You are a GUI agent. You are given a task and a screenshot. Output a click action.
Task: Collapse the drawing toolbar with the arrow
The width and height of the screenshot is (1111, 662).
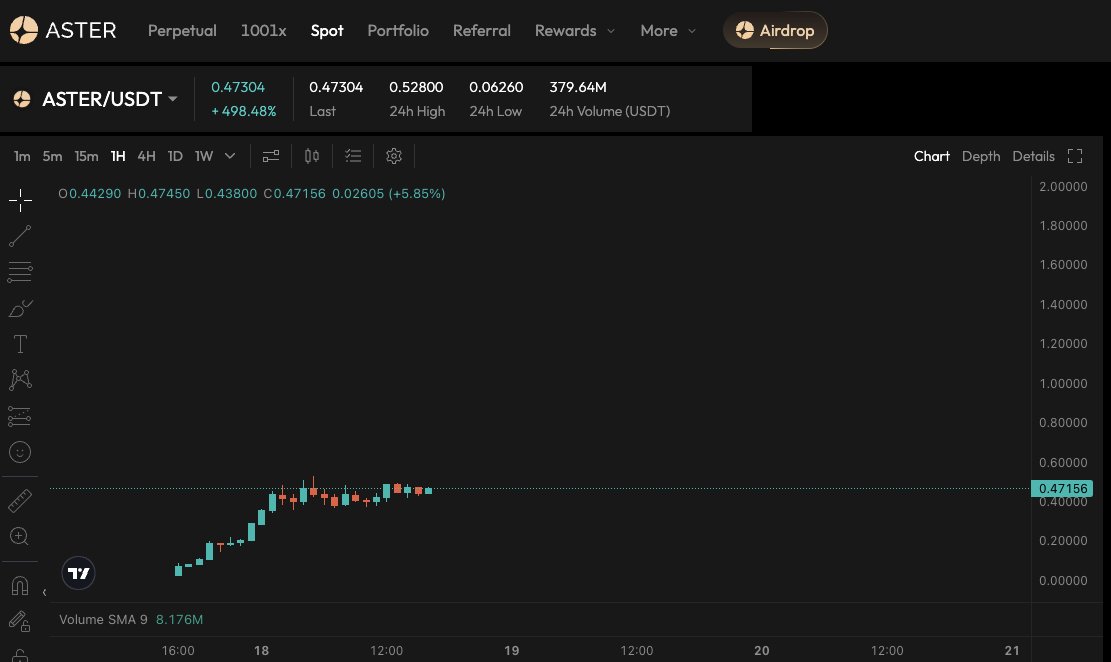coord(44,592)
